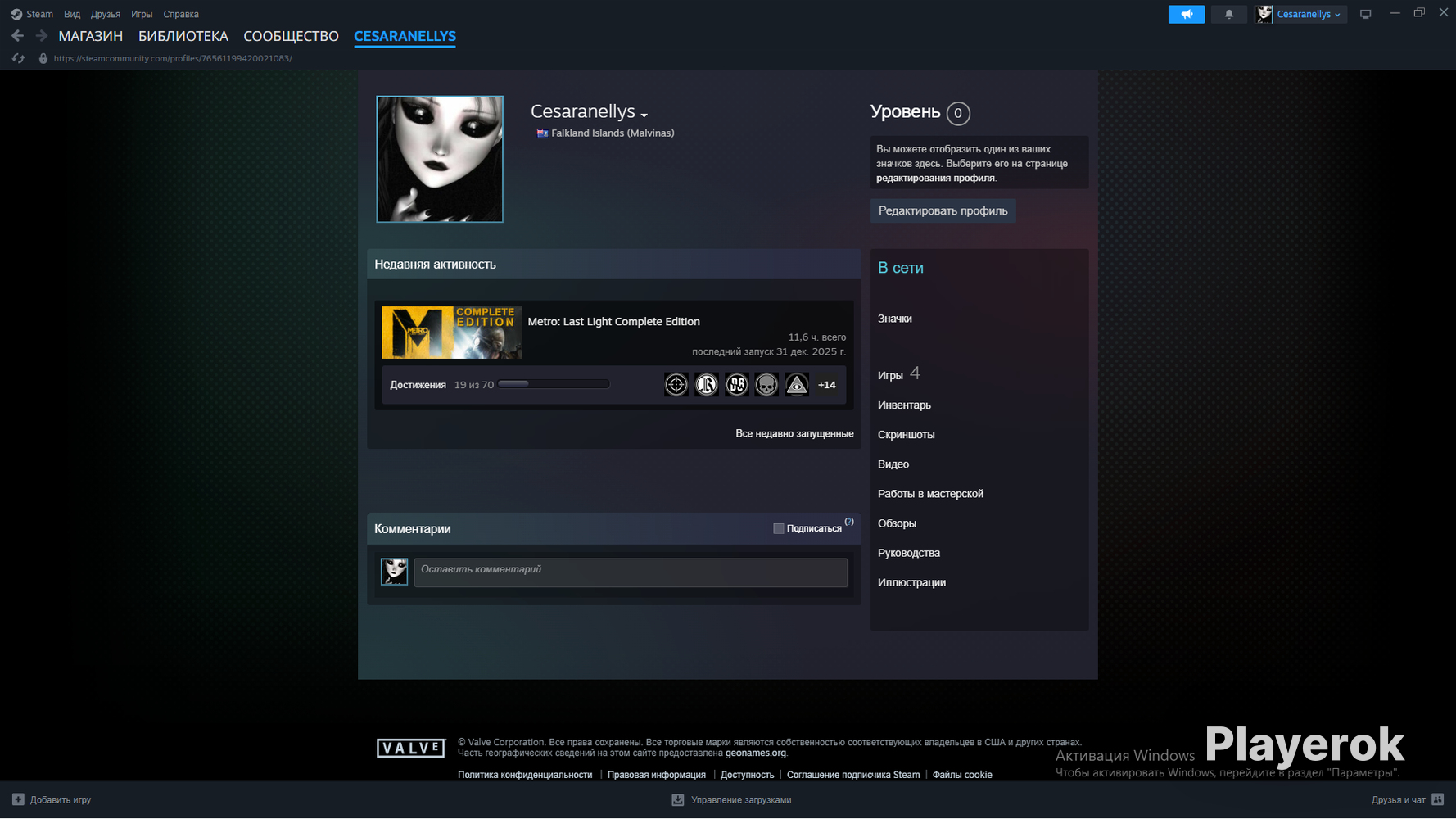The image size is (1456, 819).
Task: Open the Доступность footer link
Action: pos(747,775)
